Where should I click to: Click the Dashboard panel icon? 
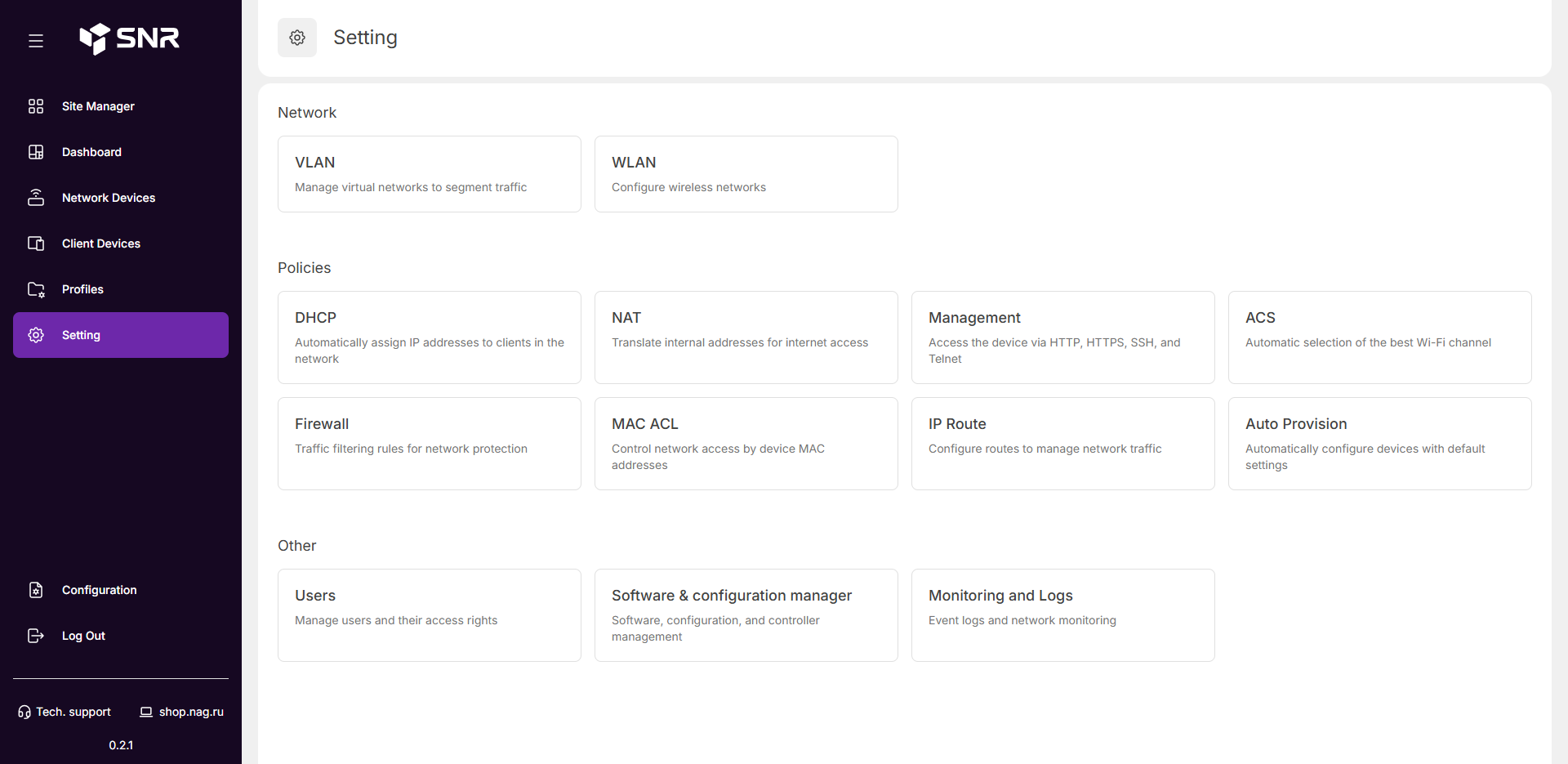[x=36, y=152]
